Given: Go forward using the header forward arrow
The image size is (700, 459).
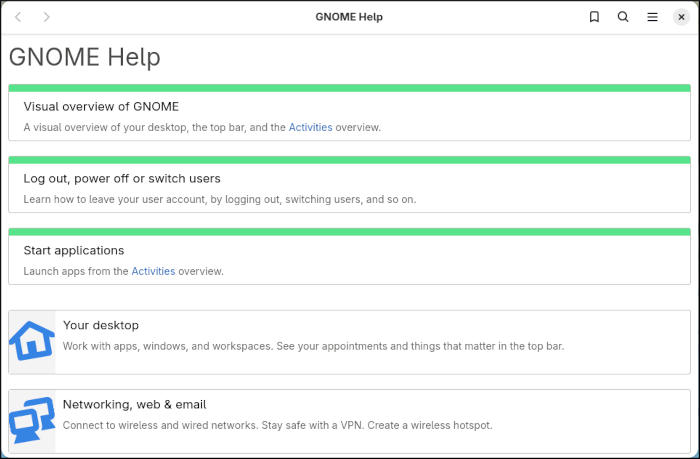Looking at the screenshot, I should [46, 17].
